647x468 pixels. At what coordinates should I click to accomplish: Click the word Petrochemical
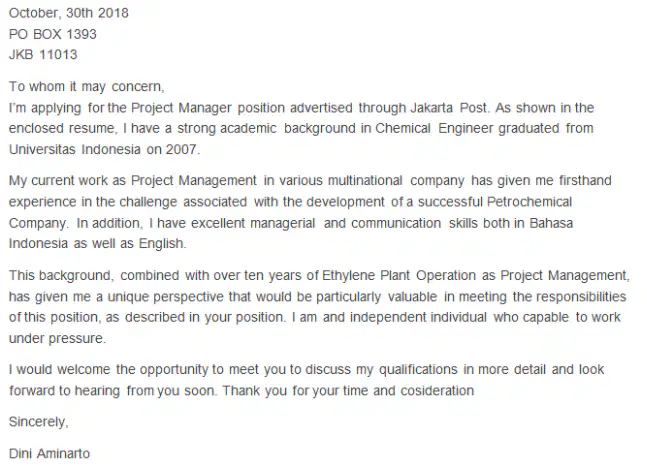(529, 202)
